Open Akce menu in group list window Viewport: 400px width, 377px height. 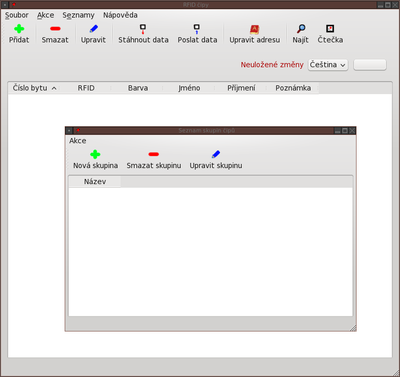point(78,141)
